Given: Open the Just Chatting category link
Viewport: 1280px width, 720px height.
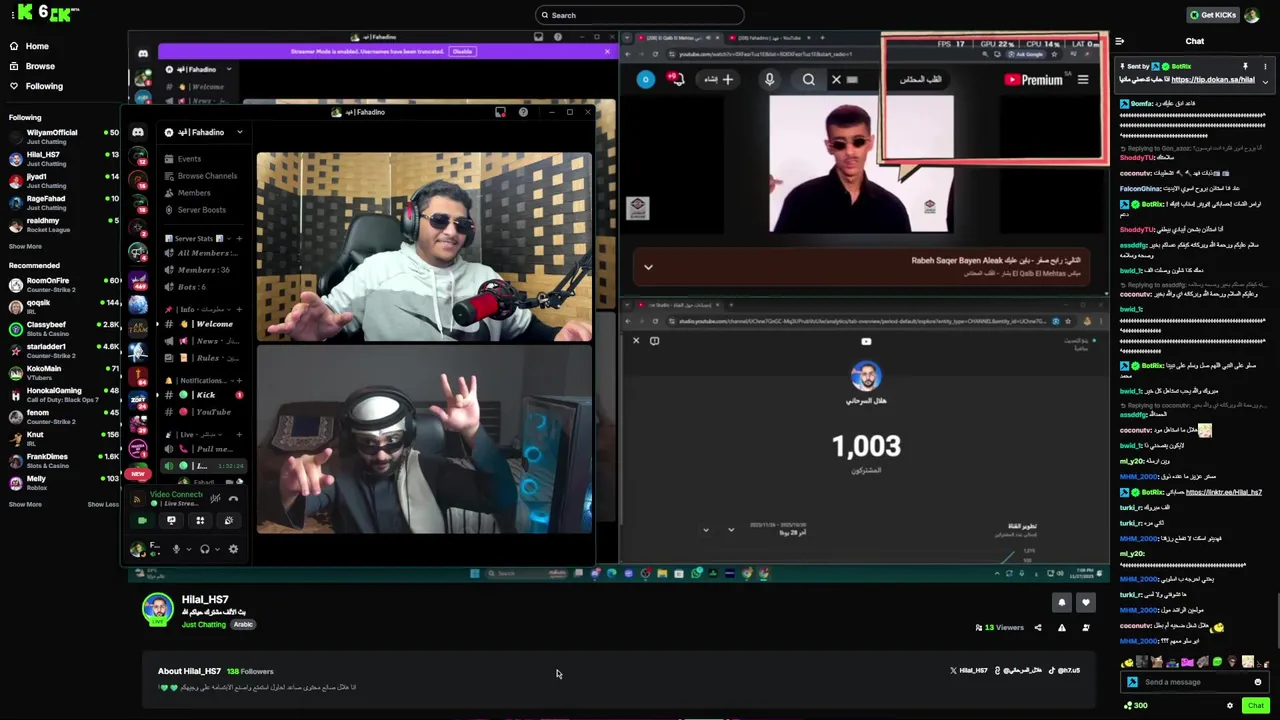Looking at the screenshot, I should (x=204, y=624).
